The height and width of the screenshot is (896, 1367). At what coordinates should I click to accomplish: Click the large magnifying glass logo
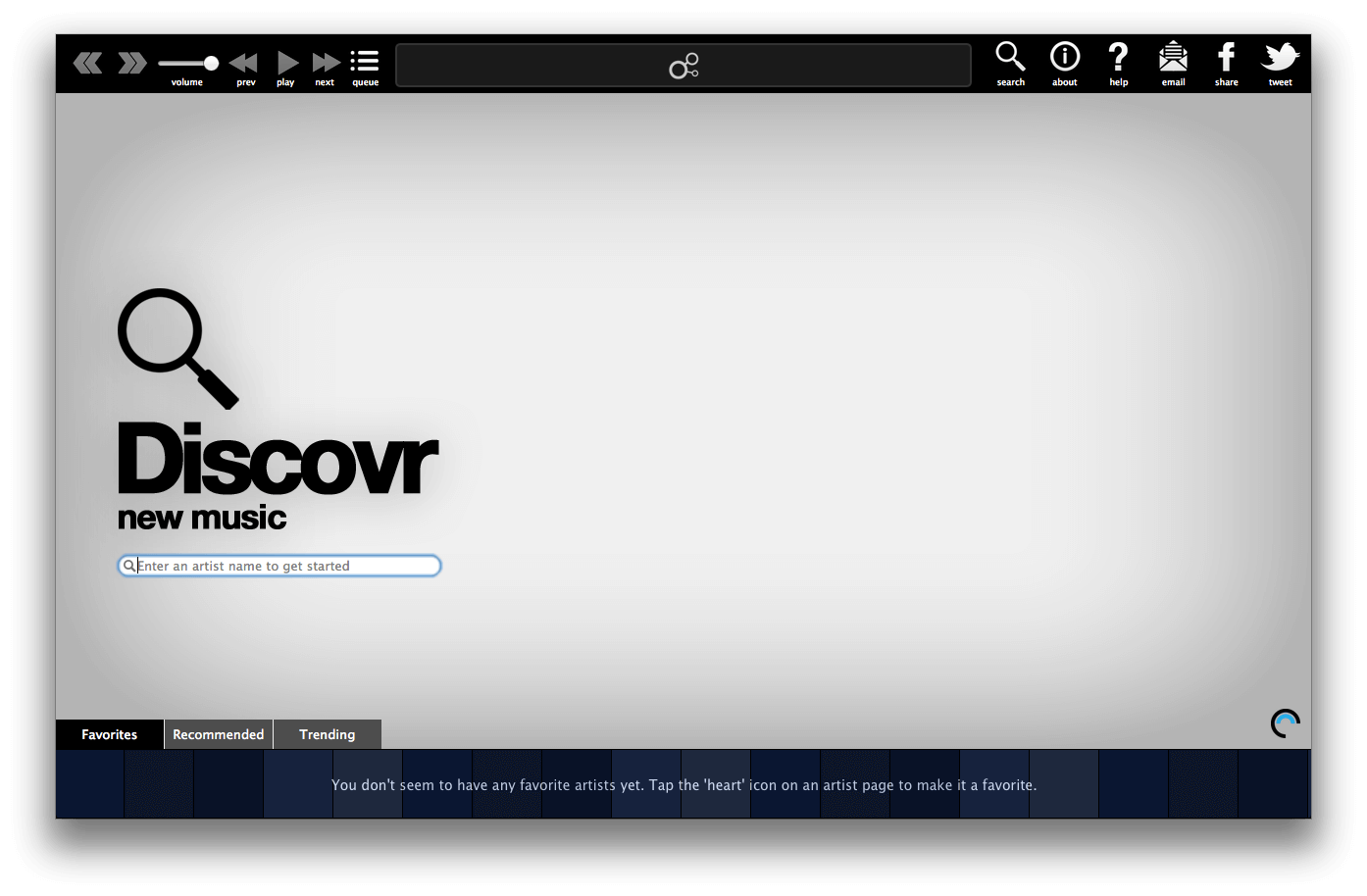(x=178, y=348)
